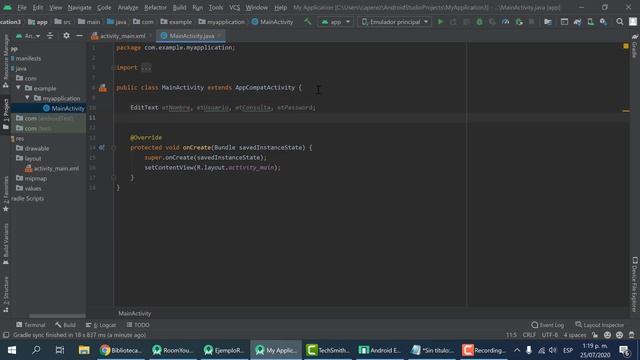This screenshot has width=640, height=360.
Task: Click the class gutter icon beside MainActivity
Action: [103, 88]
